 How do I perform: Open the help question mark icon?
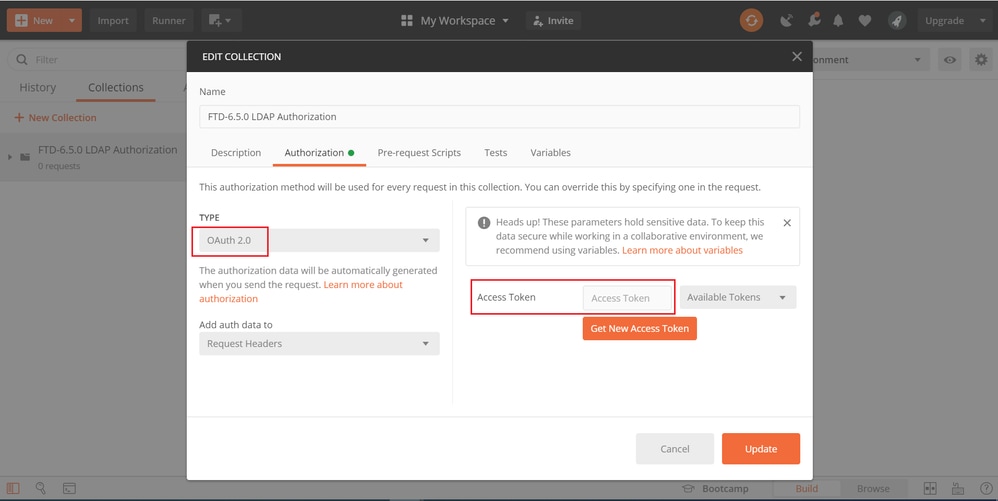coord(985,488)
